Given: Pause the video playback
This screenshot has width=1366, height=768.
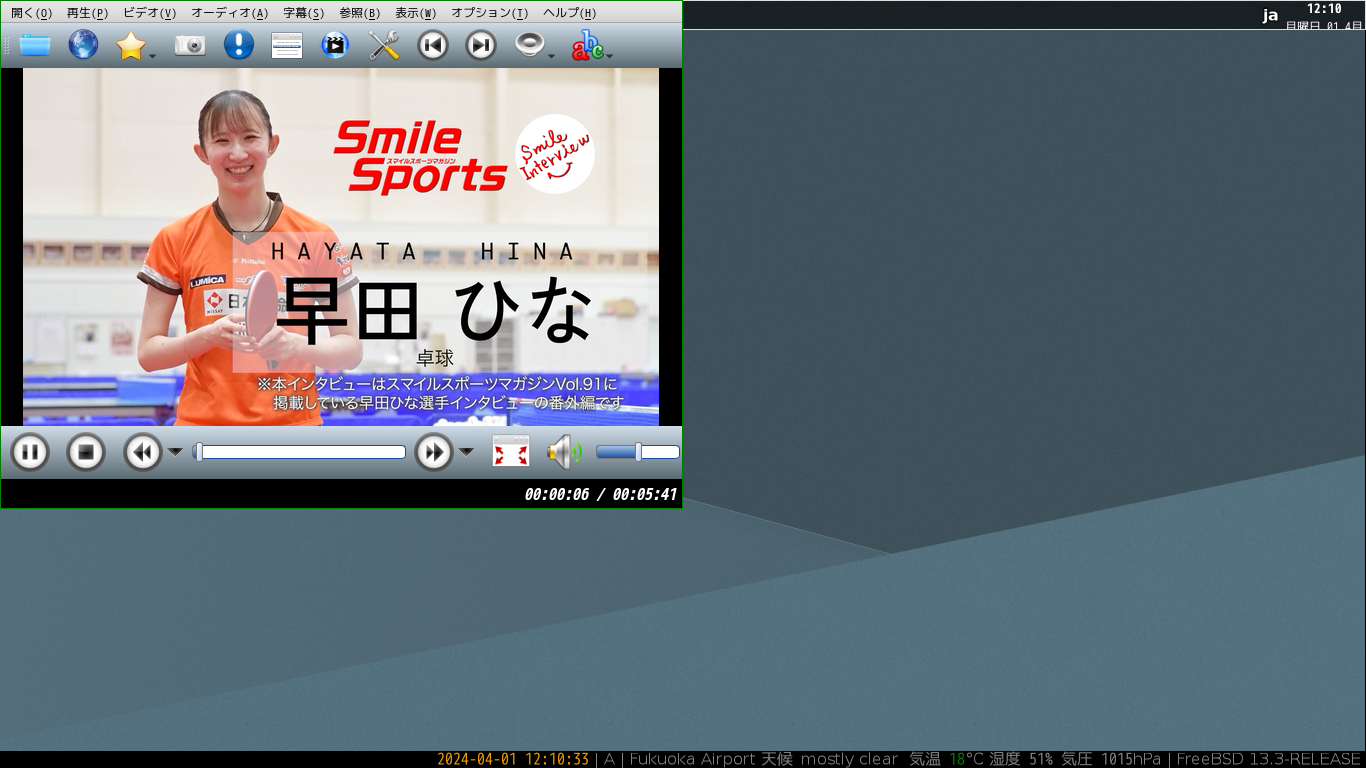Looking at the screenshot, I should click(x=30, y=453).
